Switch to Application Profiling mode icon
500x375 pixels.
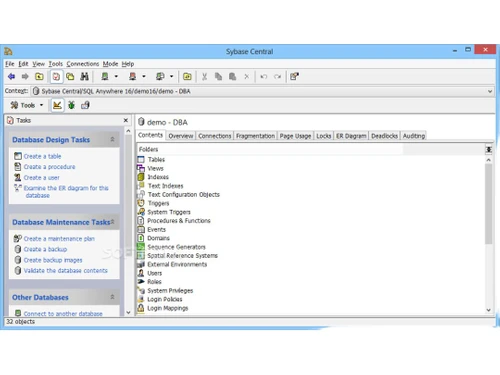(85, 105)
